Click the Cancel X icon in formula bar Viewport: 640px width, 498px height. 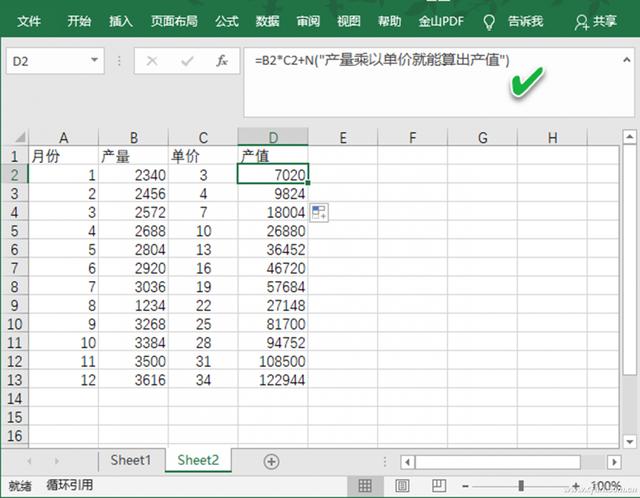pos(152,61)
